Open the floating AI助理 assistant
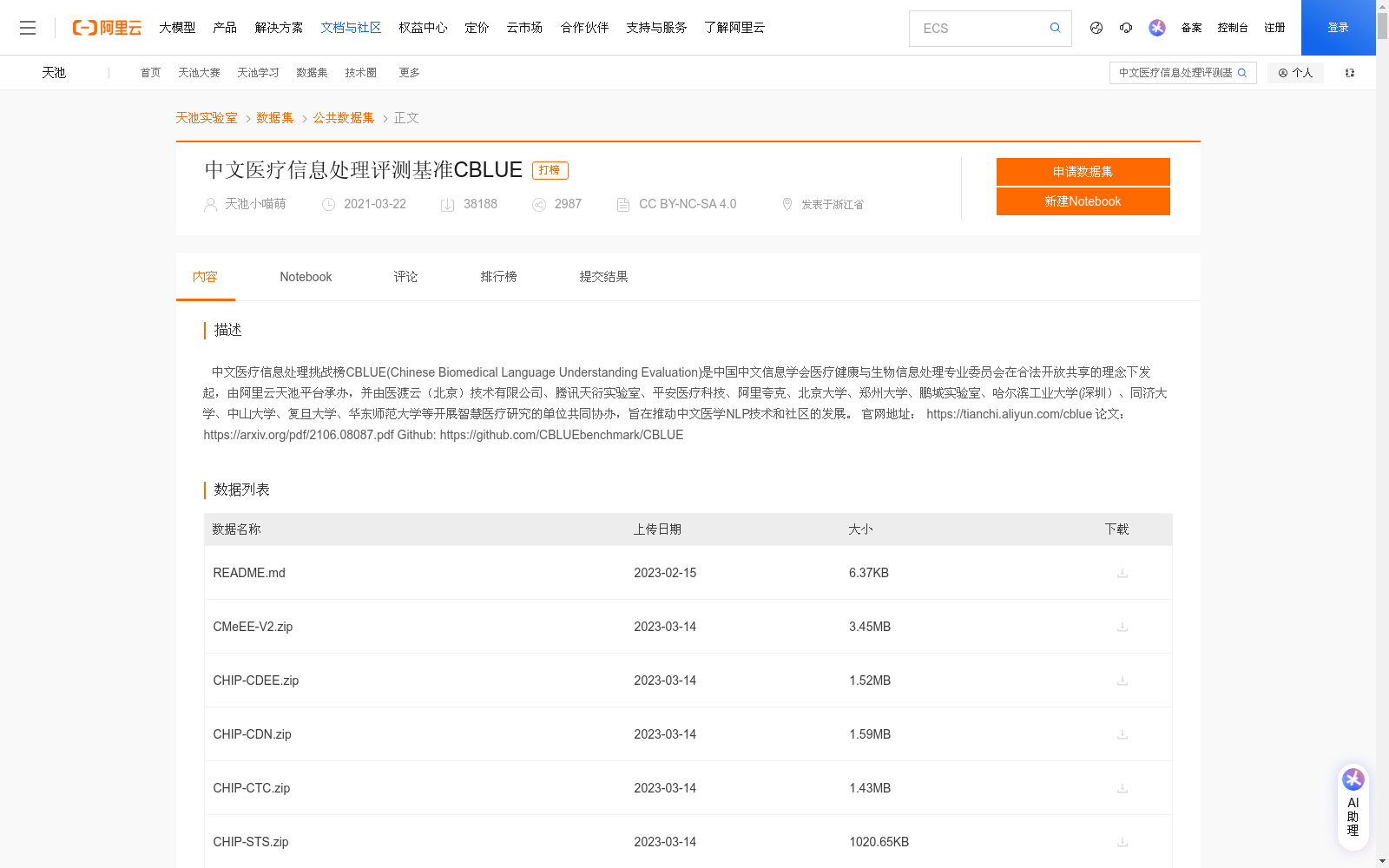Screen dimensions: 1389x868 (x=1353, y=806)
